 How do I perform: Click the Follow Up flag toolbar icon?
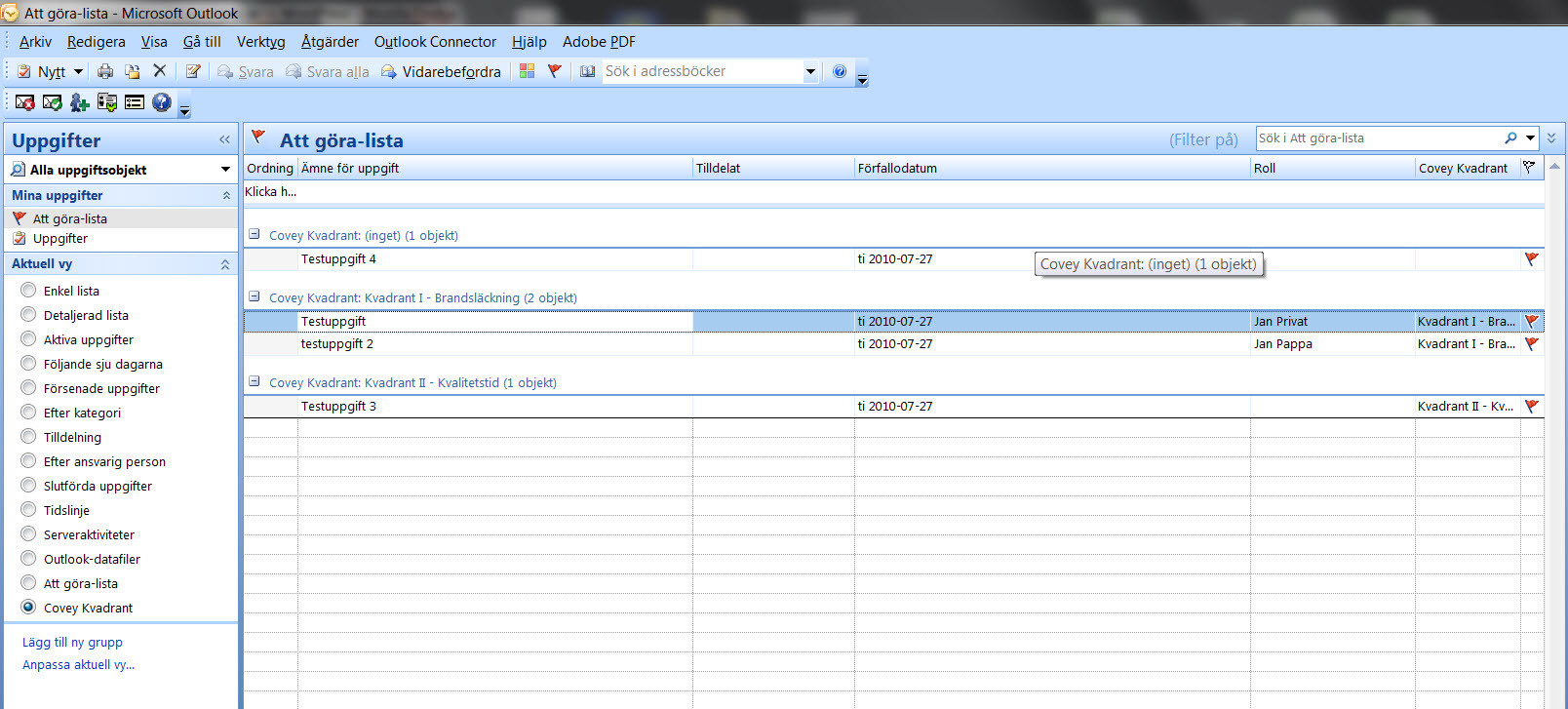[x=555, y=71]
